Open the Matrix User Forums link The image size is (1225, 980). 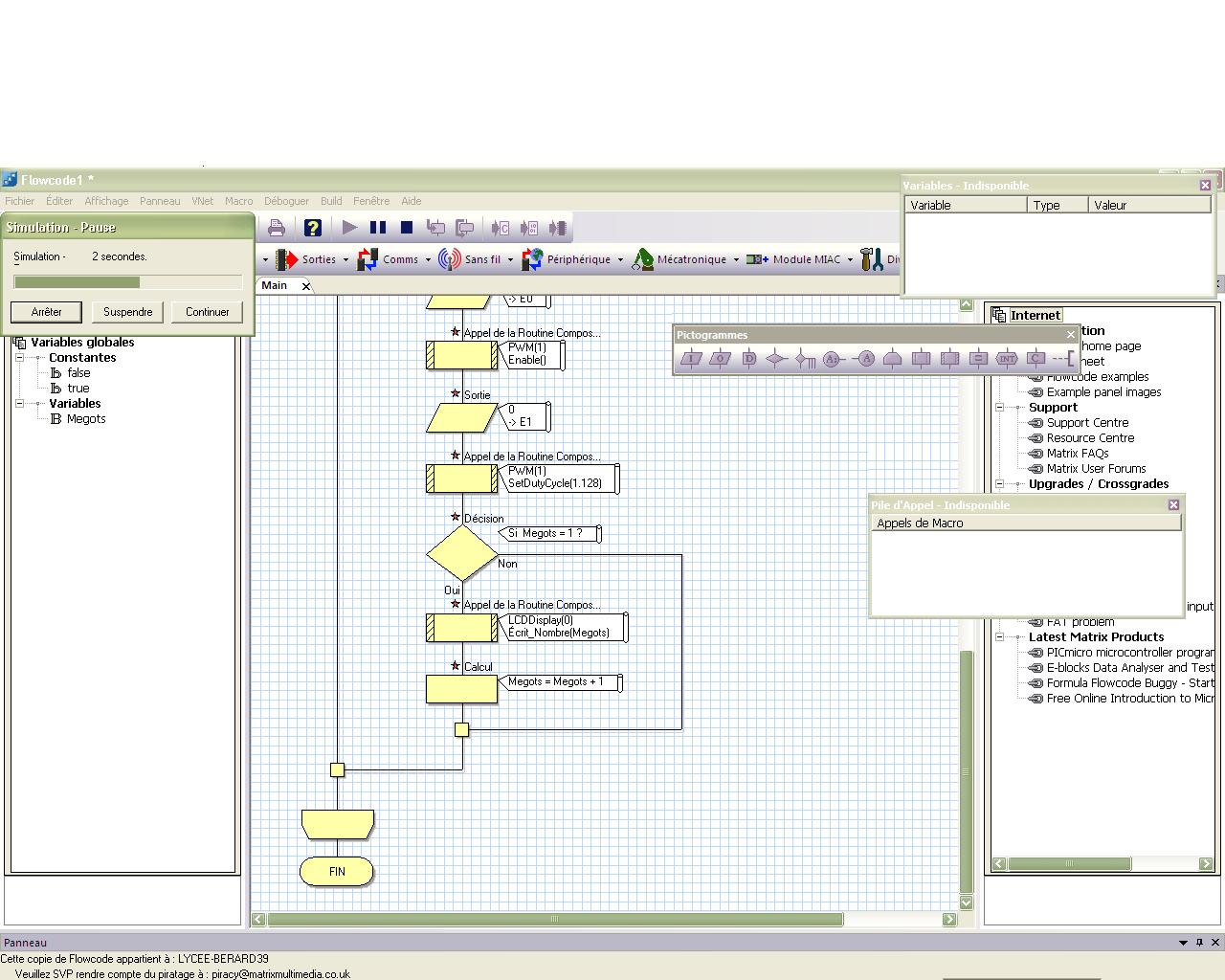pos(1096,469)
